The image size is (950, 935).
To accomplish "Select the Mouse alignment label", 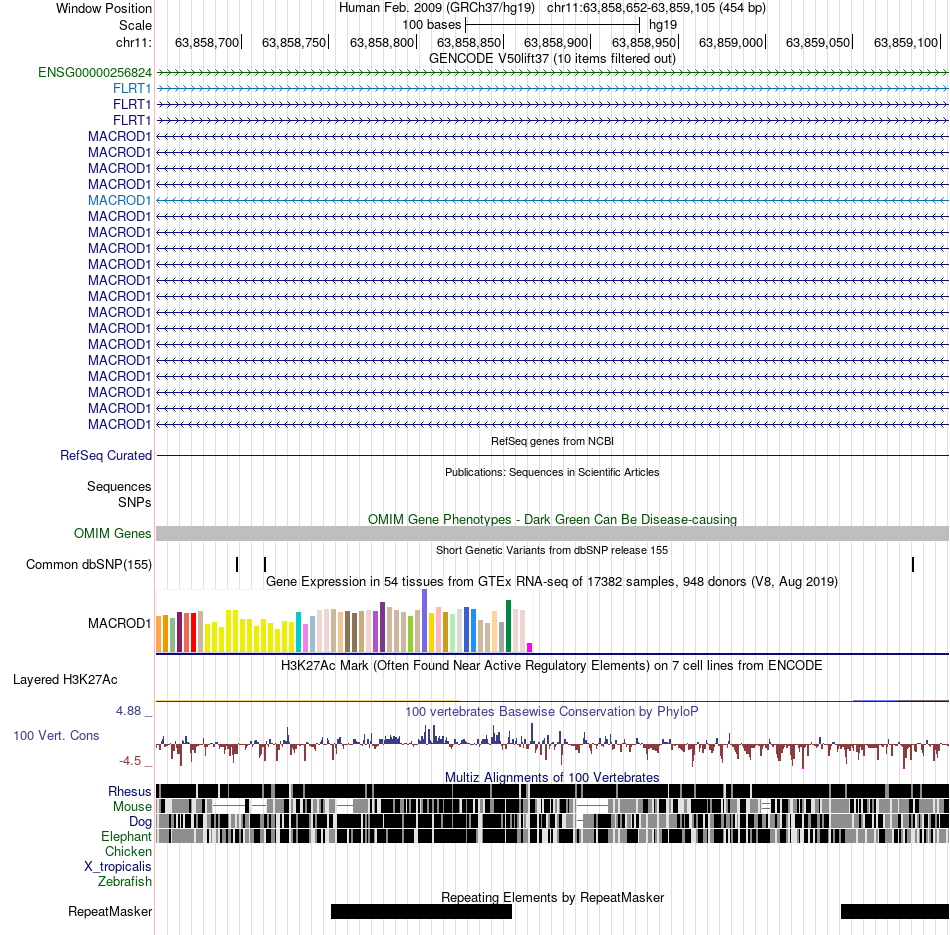I will [x=132, y=807].
